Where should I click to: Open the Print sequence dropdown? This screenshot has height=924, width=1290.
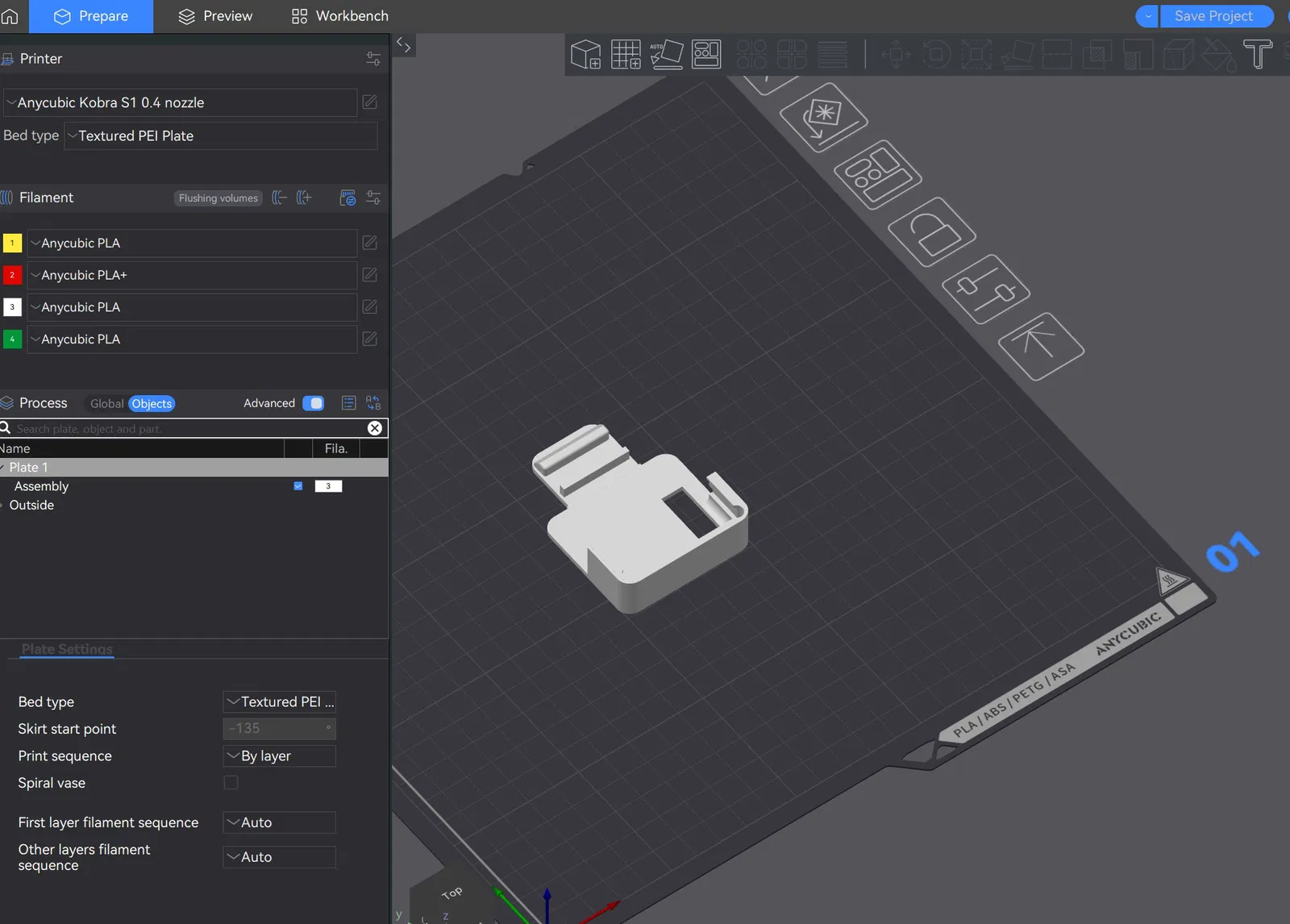click(x=279, y=756)
